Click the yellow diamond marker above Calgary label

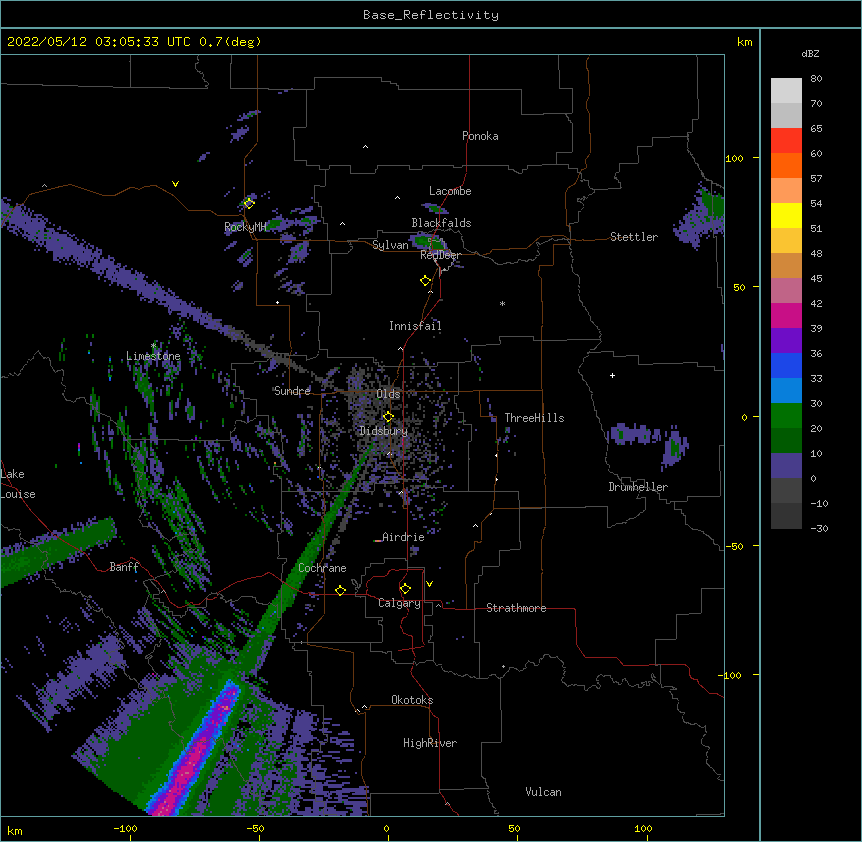405,589
